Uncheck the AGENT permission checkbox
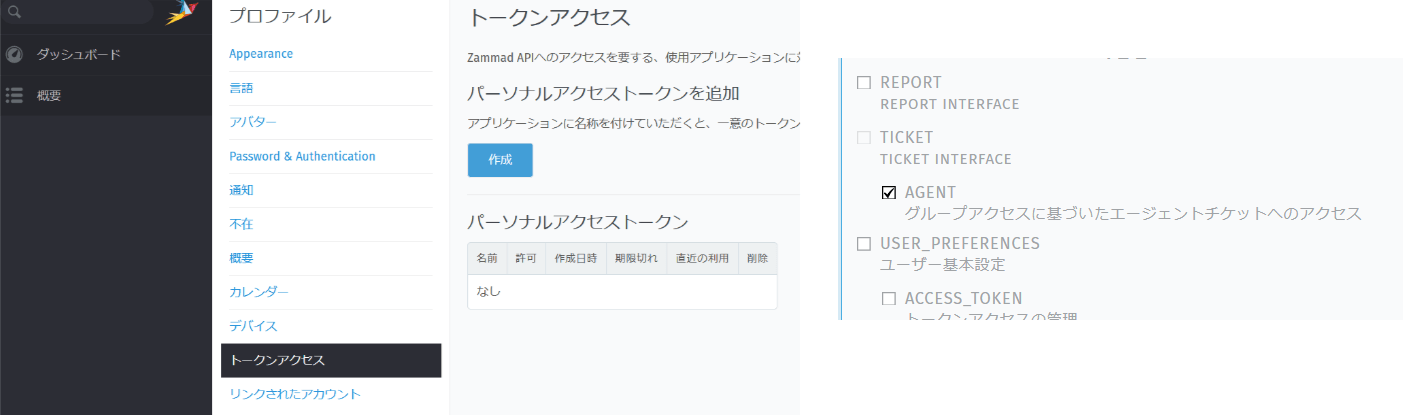Viewport: 1410px width, 415px height. [x=889, y=193]
